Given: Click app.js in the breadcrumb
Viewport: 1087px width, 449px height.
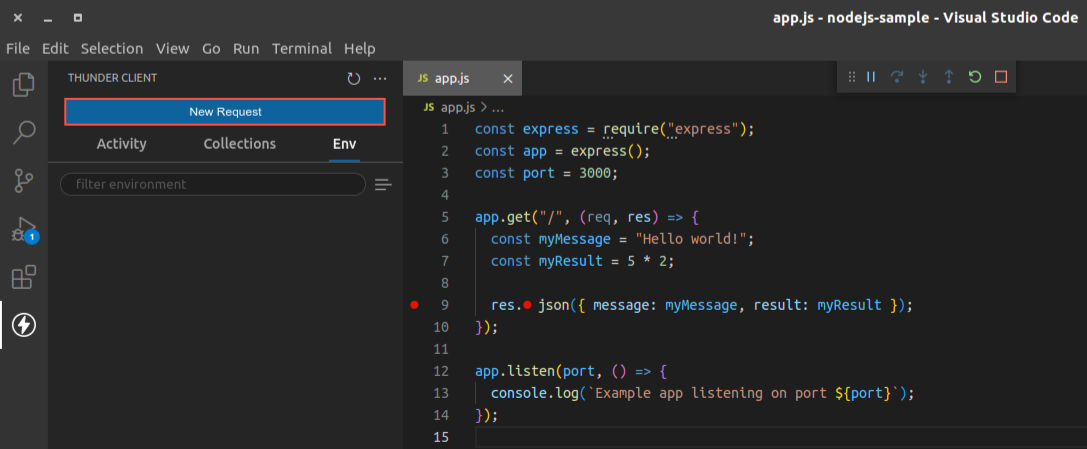Looking at the screenshot, I should [x=458, y=107].
